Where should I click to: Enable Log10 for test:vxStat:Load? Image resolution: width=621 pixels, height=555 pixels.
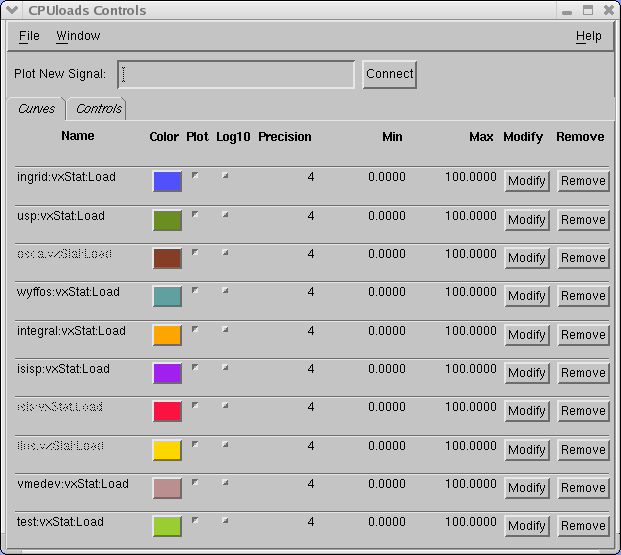tap(225, 521)
